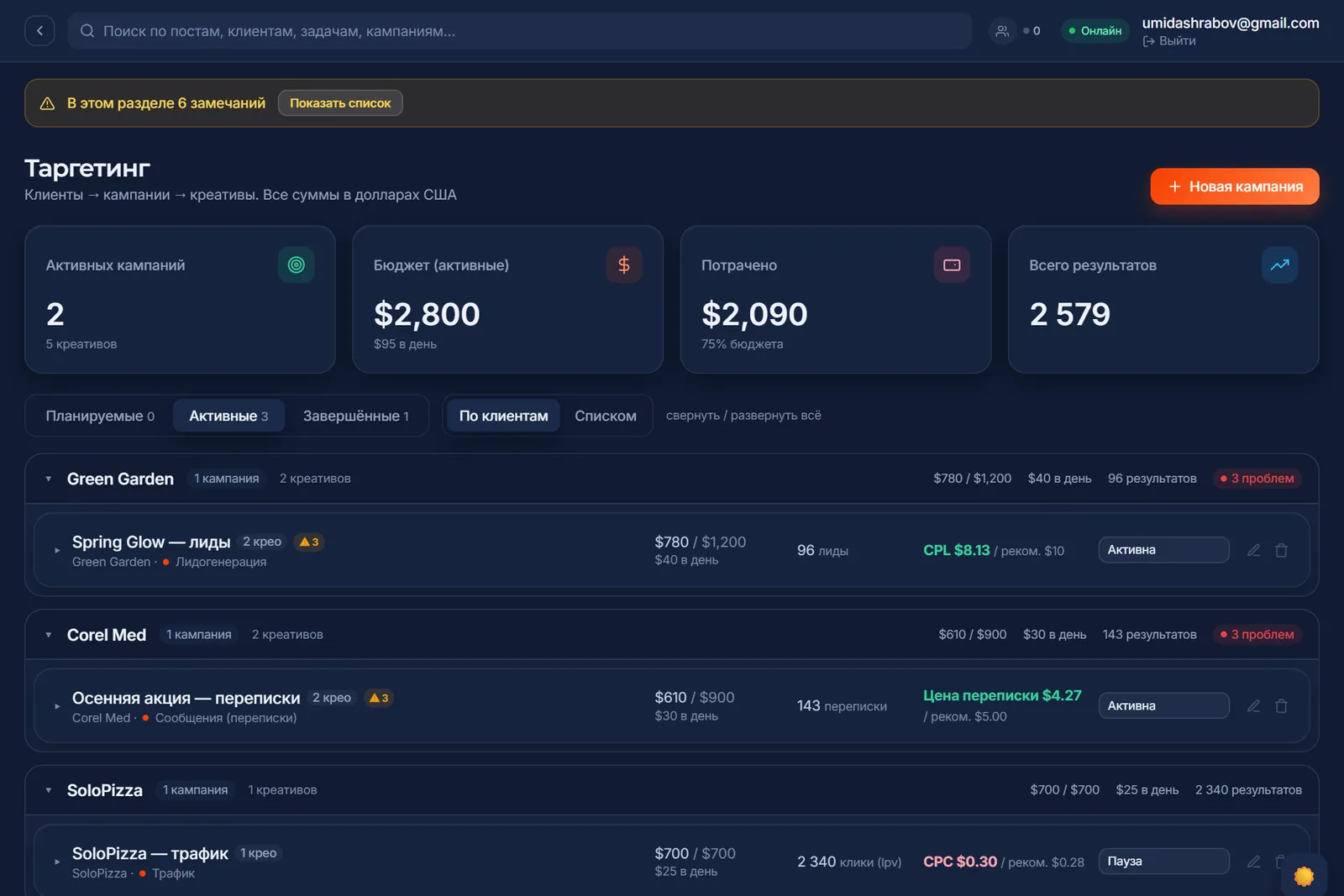Collapse the SoloPizza client group
The height and width of the screenshot is (896, 1344).
[x=49, y=790]
